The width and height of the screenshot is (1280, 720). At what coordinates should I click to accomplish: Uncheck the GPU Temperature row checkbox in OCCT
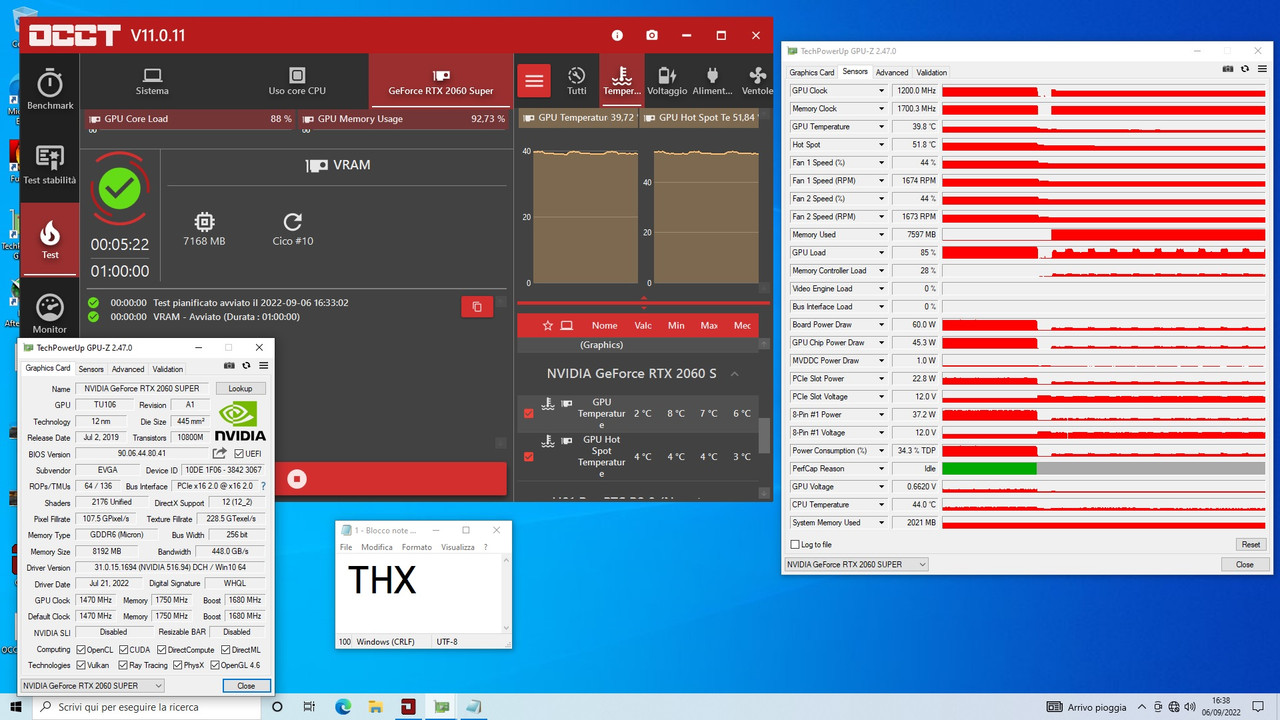tap(528, 413)
